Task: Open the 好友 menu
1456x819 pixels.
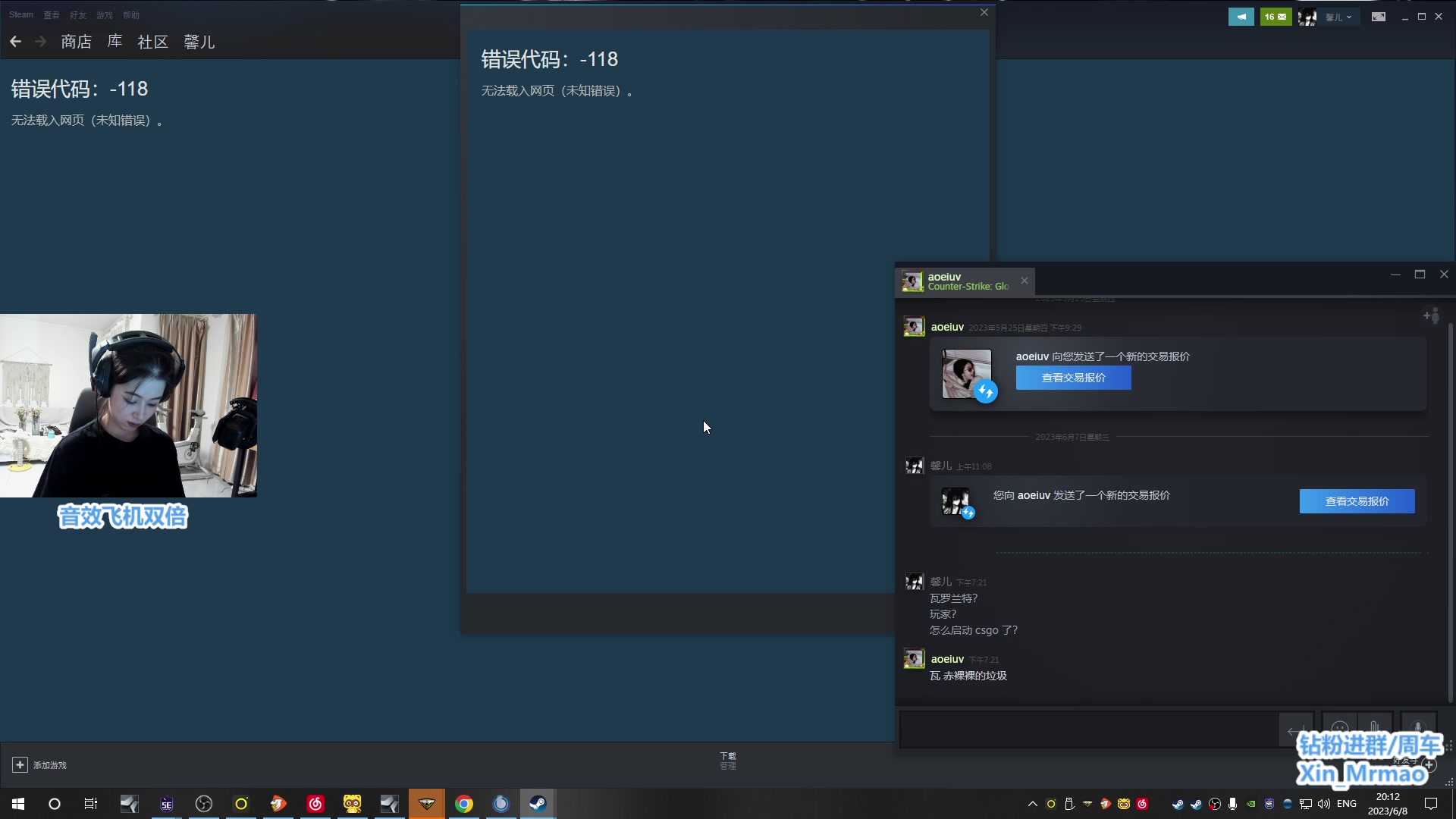Action: [77, 14]
